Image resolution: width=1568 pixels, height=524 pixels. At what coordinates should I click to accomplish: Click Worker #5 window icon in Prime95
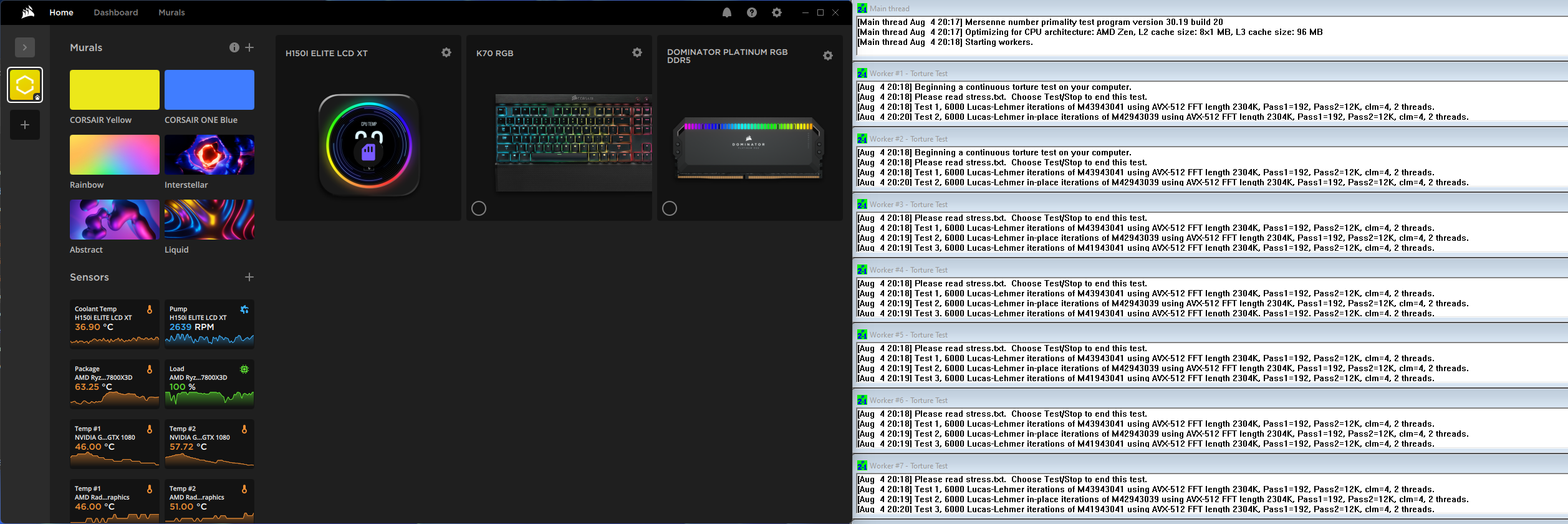click(862, 334)
